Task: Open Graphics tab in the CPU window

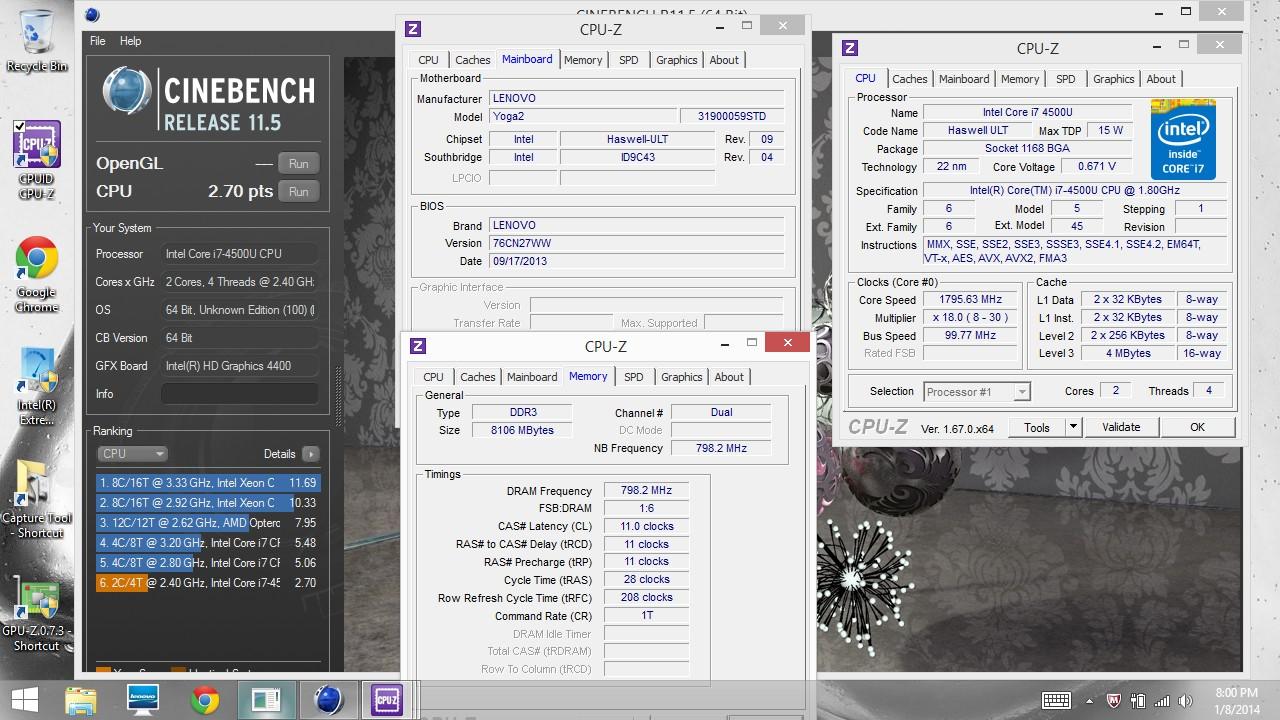Action: (1114, 79)
